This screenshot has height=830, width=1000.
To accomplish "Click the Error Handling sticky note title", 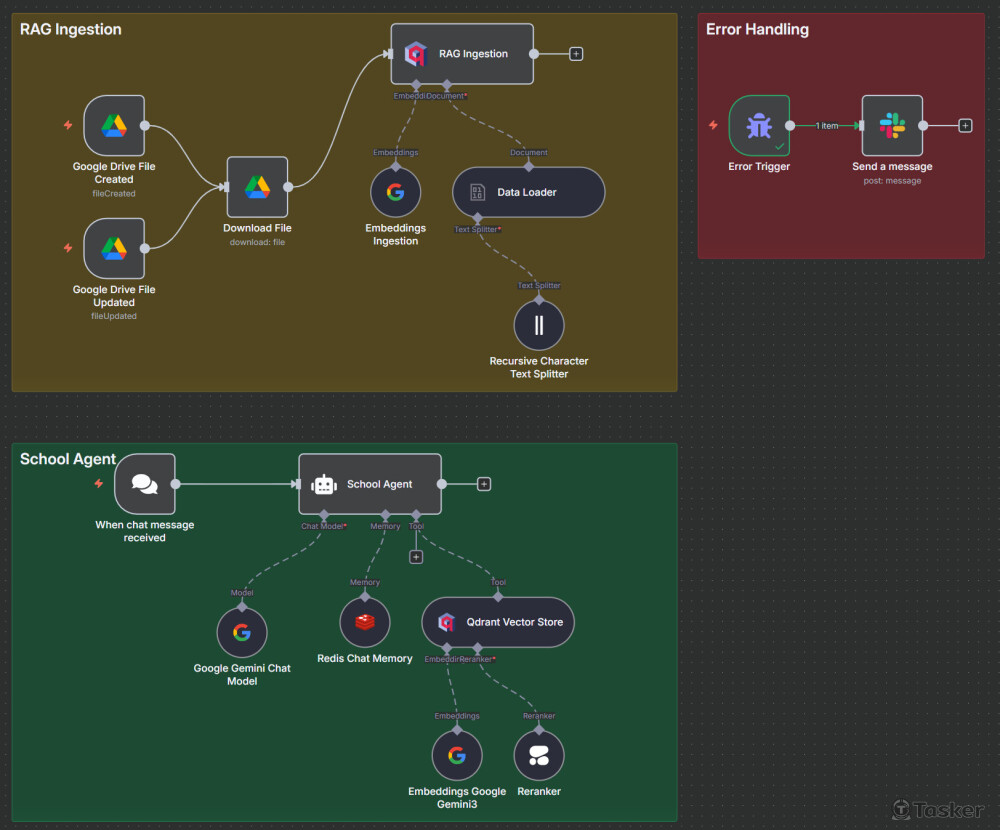I will pyautogui.click(x=757, y=29).
